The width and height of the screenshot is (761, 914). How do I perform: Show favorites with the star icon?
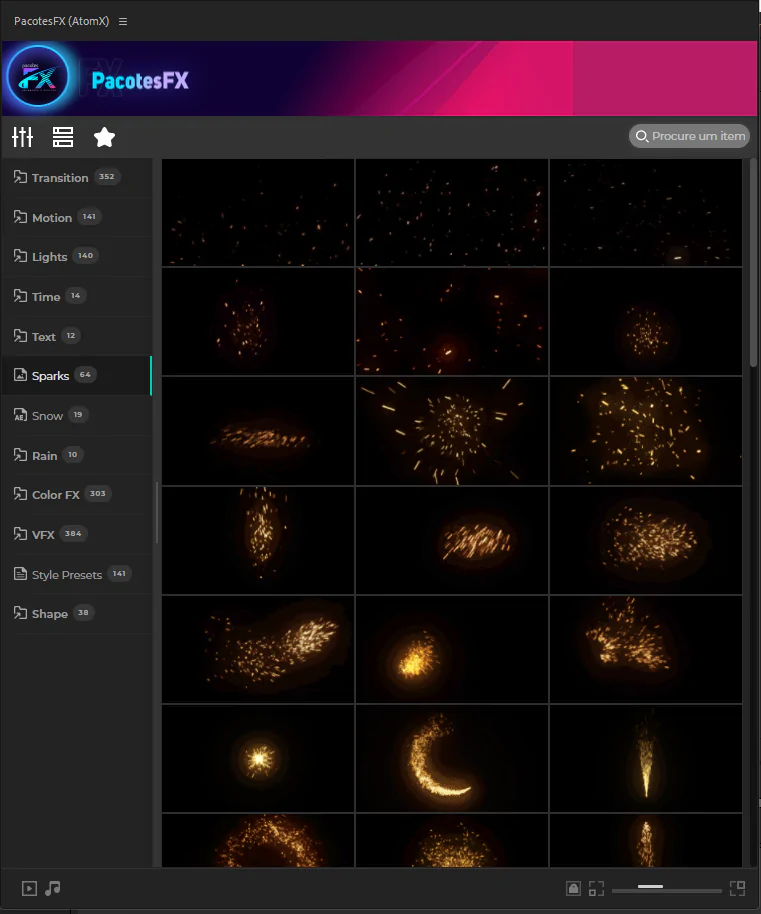[104, 137]
